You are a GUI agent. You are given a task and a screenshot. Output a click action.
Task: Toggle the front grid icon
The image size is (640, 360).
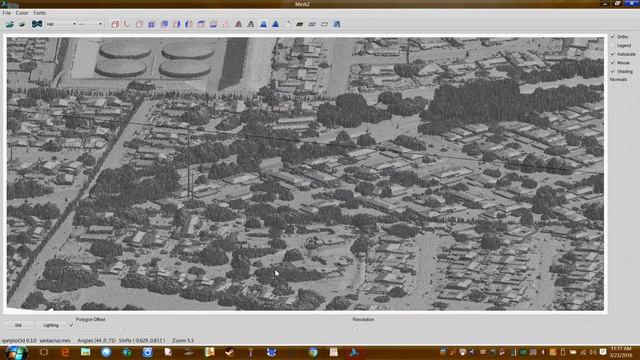click(152, 24)
